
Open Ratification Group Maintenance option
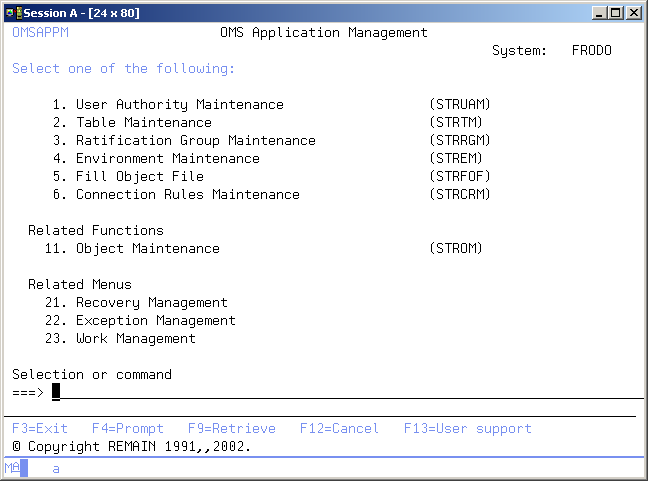point(195,141)
